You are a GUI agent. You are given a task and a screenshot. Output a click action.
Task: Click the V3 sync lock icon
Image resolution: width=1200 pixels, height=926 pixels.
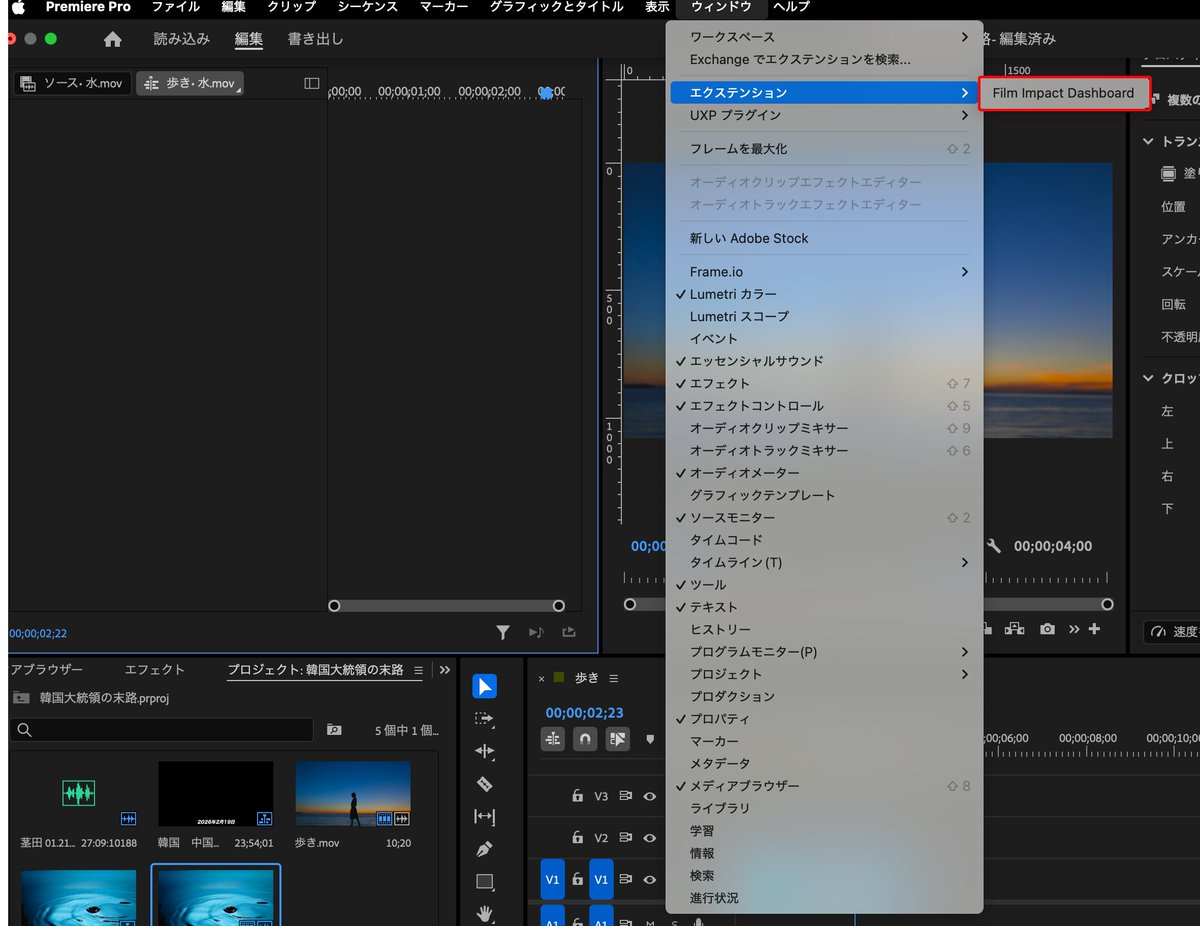[x=625, y=796]
